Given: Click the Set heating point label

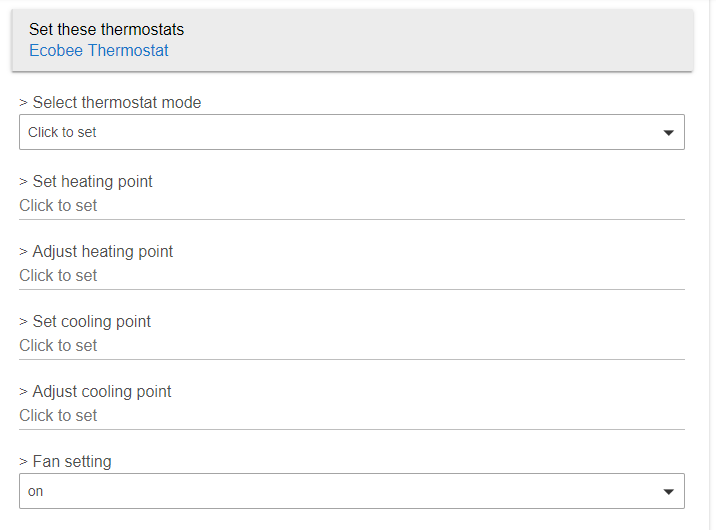Looking at the screenshot, I should pos(86,181).
